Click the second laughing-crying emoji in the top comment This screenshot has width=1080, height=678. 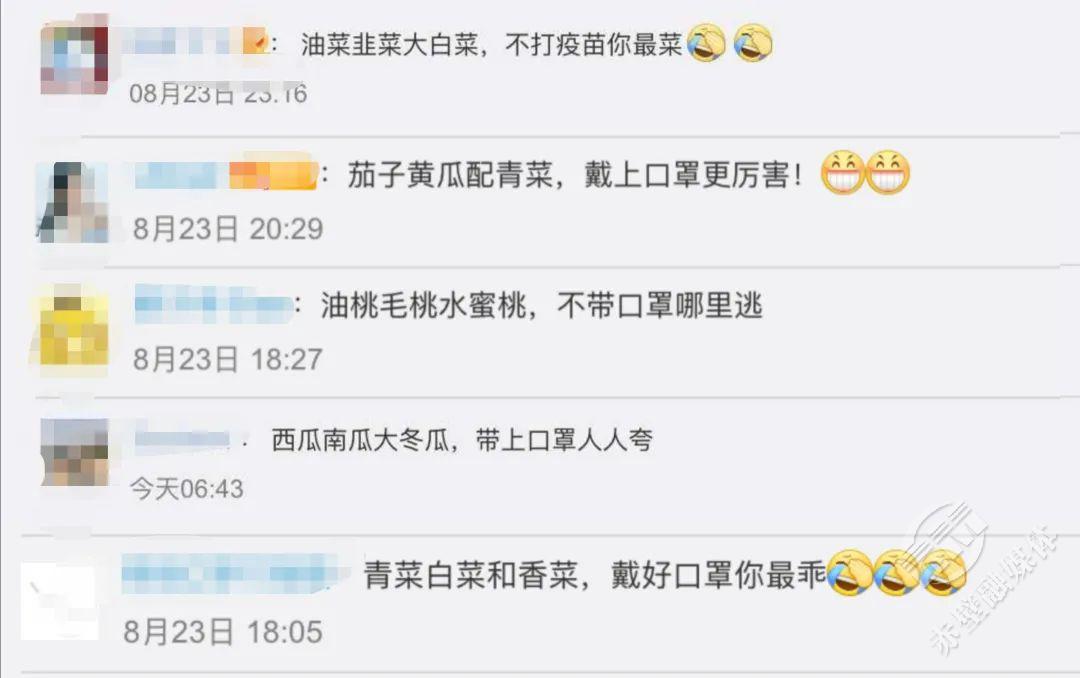[x=753, y=43]
